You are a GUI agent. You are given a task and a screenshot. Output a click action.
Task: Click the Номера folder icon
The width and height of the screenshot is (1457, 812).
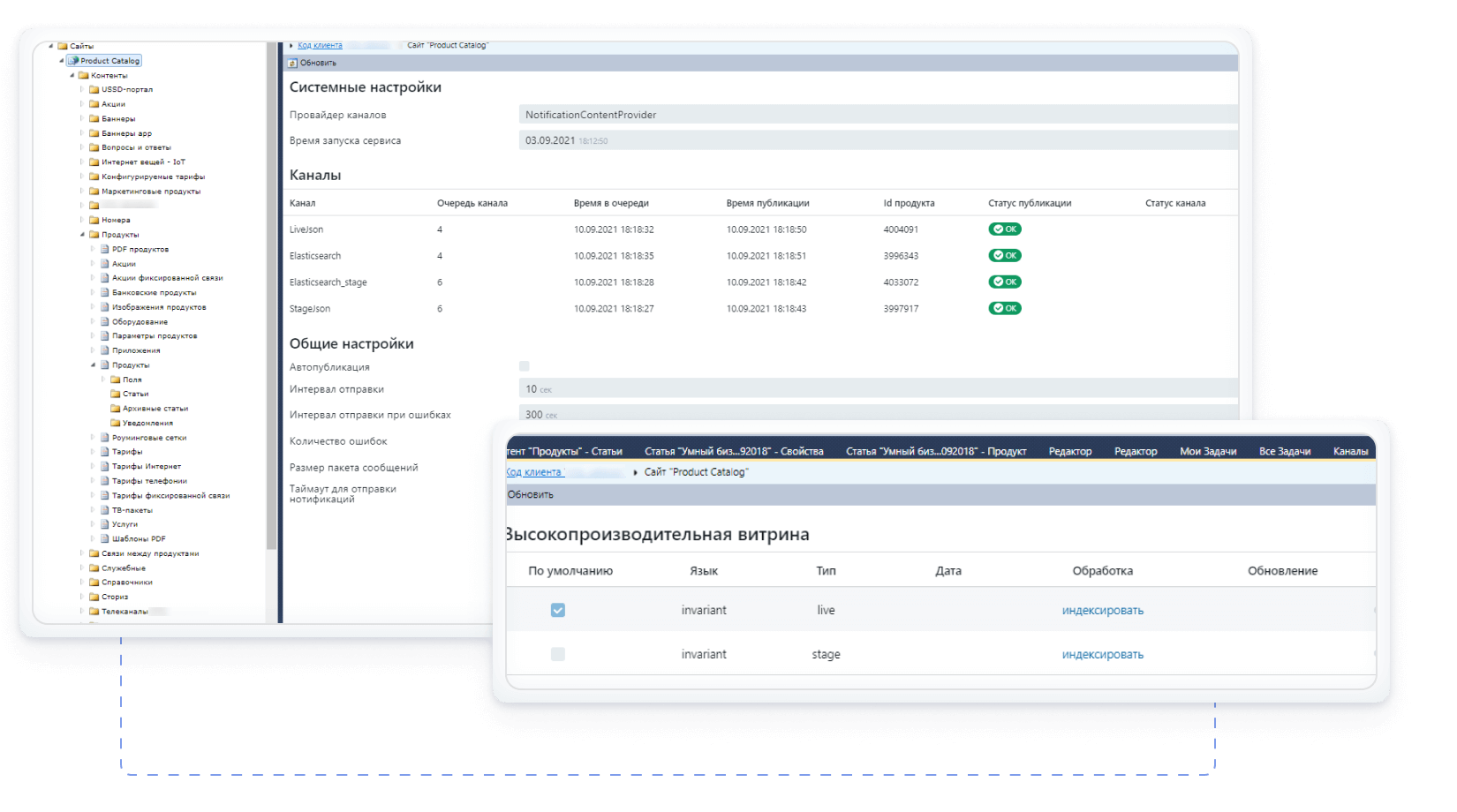point(94,220)
